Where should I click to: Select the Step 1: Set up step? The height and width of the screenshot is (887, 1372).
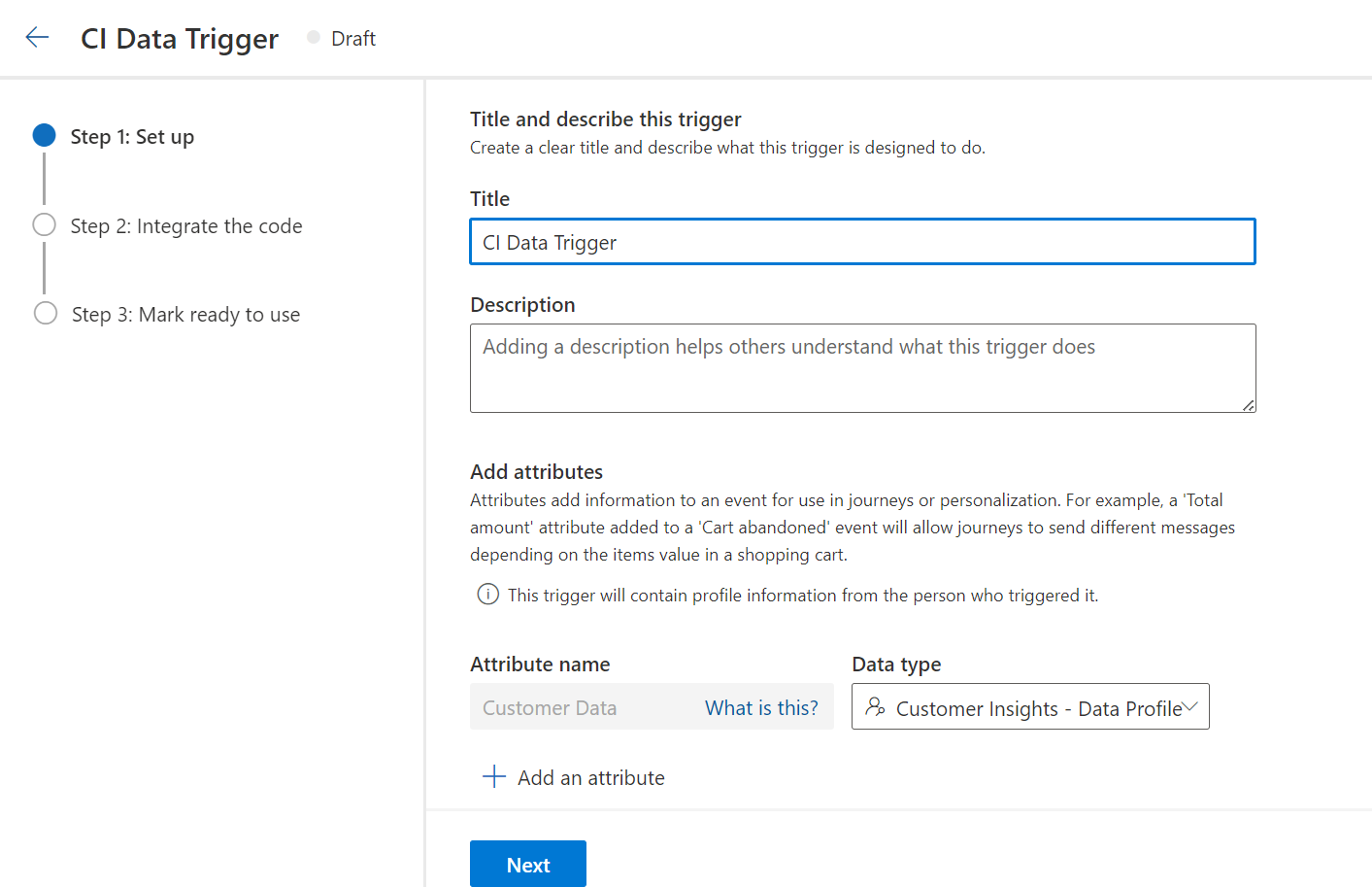point(133,136)
